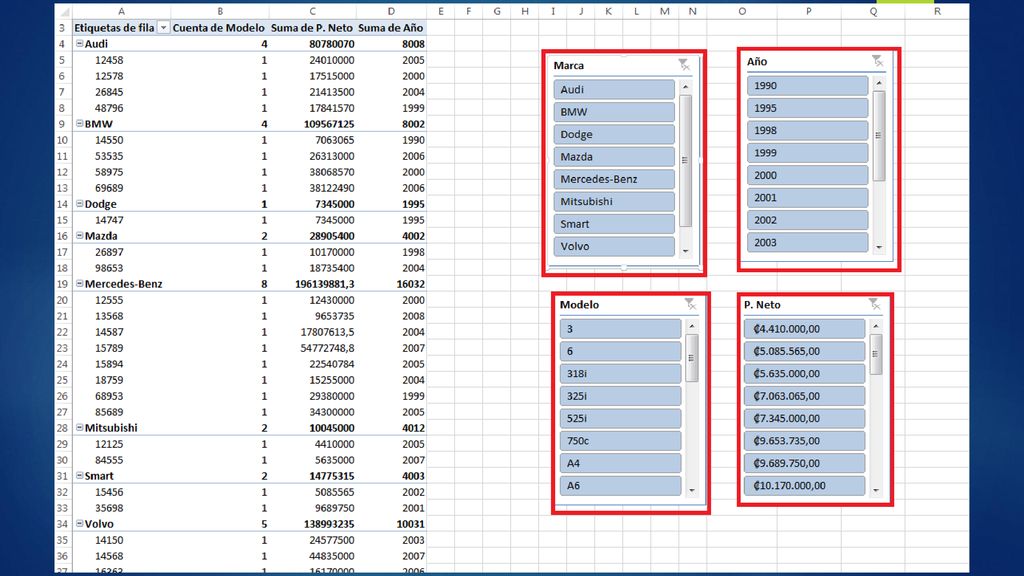Collapse the Audi group

pos(80,44)
